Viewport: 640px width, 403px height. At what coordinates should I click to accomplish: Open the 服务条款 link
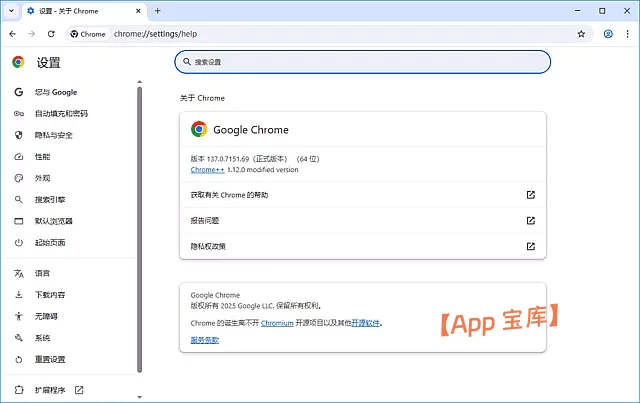click(204, 340)
